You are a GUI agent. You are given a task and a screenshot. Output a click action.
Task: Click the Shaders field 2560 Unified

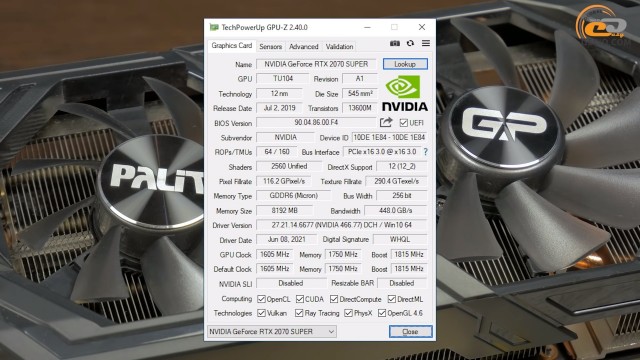coord(289,167)
